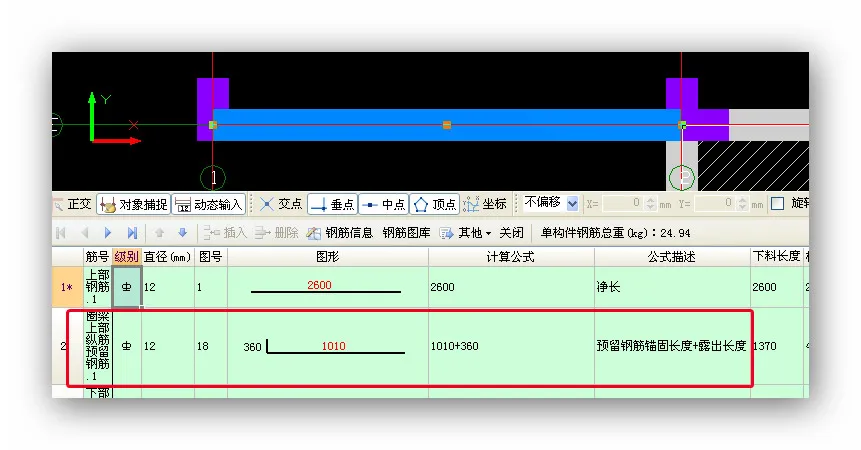Click the 计算公式 column header

click(x=511, y=256)
